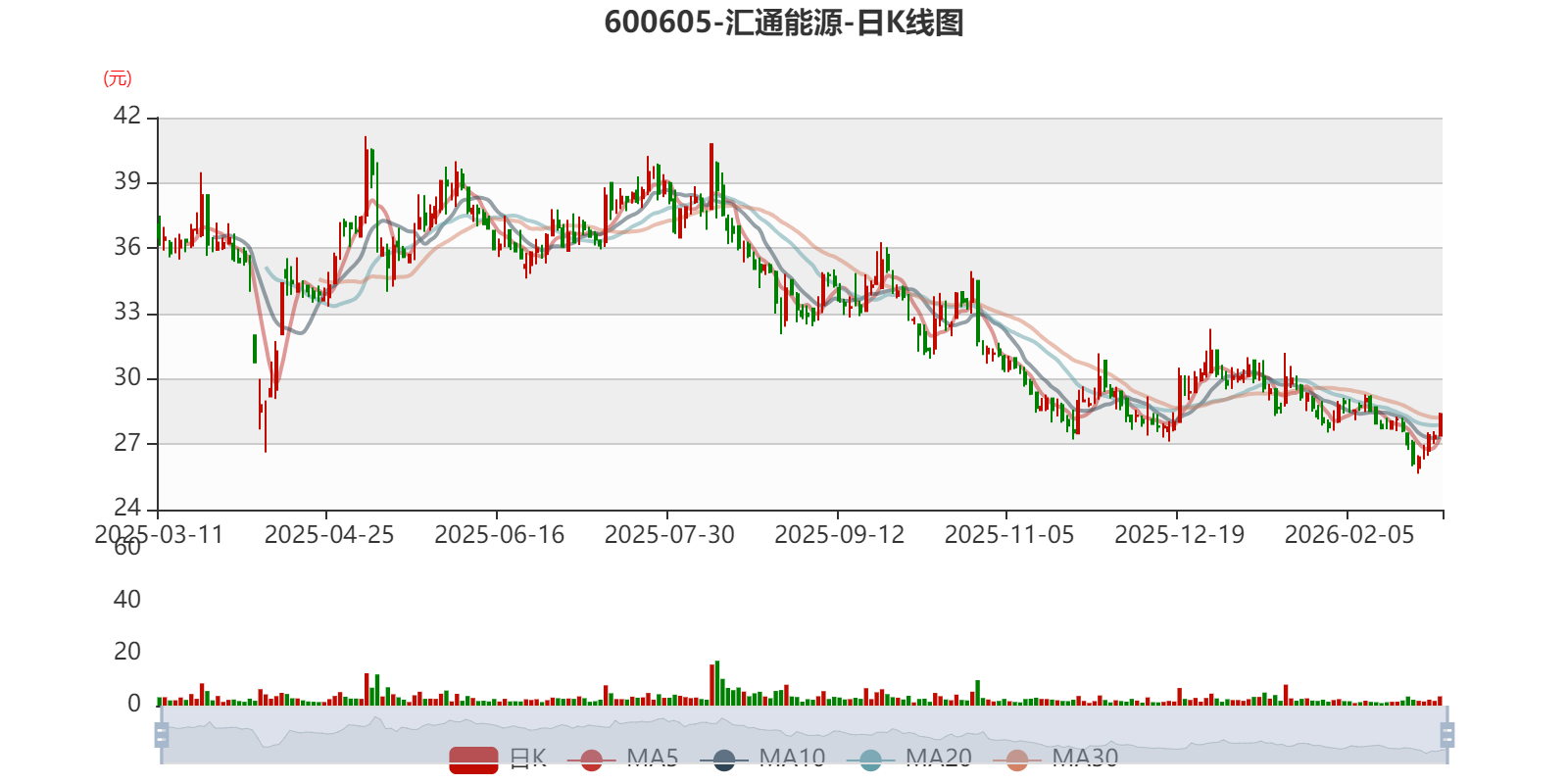
Task: Click the 24 price axis label
Action: coord(127,508)
